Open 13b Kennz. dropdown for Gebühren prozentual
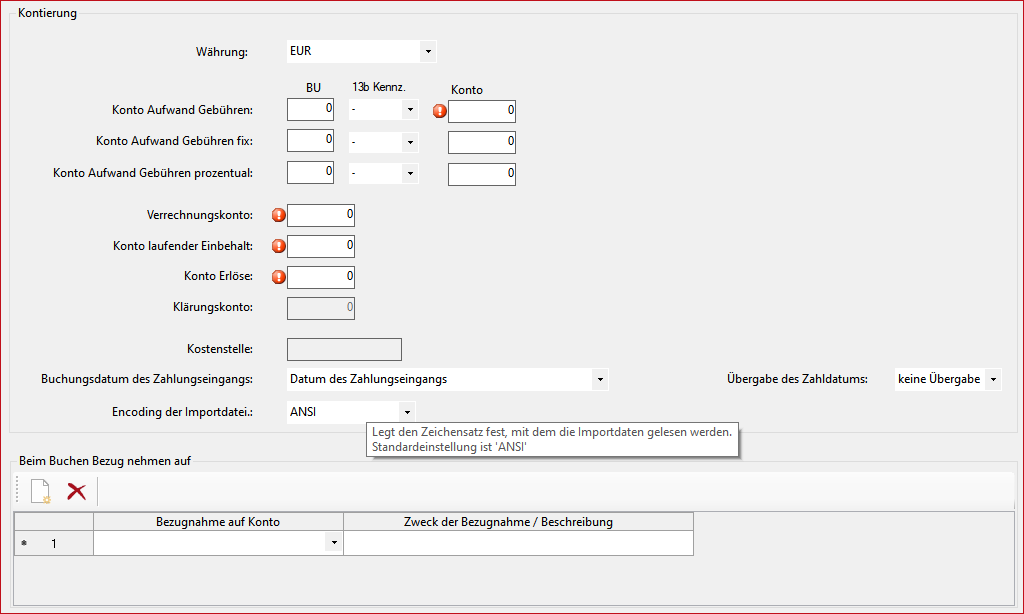 (409, 174)
